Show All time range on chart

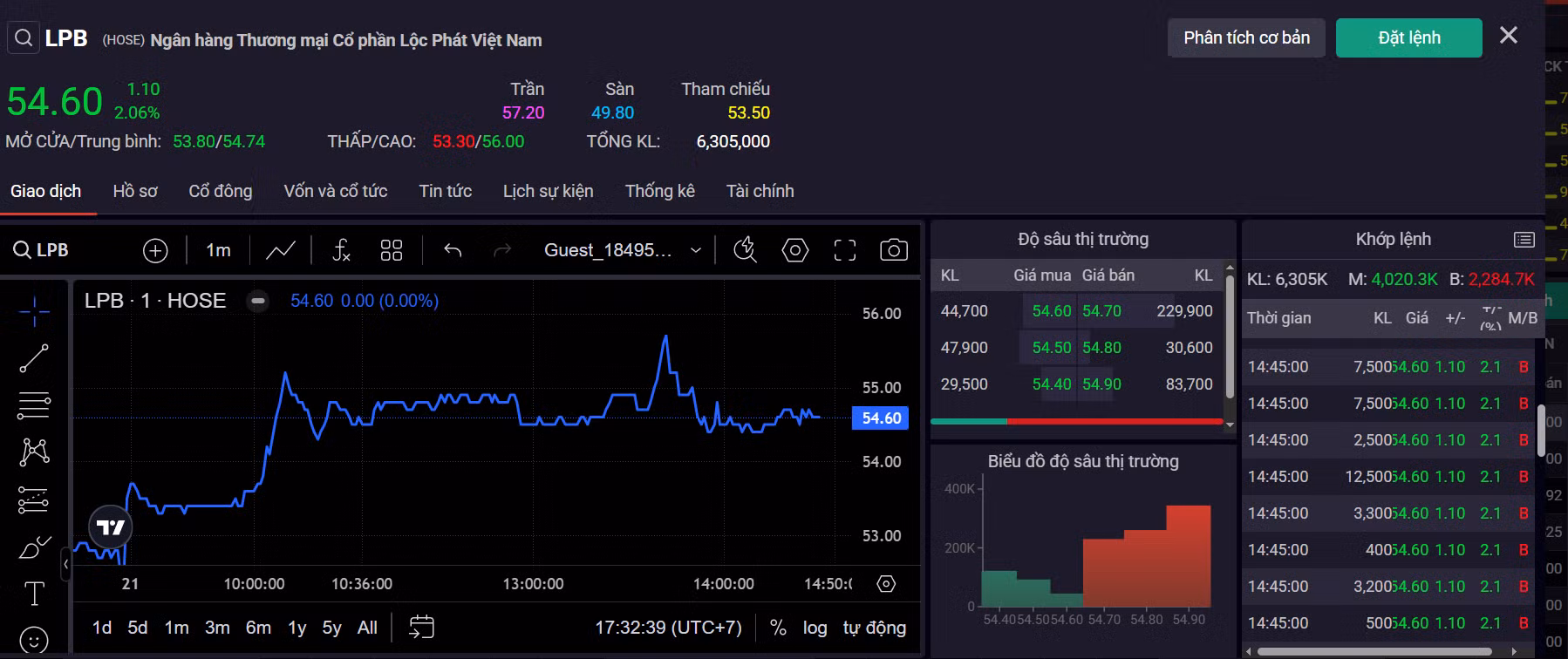tap(367, 628)
